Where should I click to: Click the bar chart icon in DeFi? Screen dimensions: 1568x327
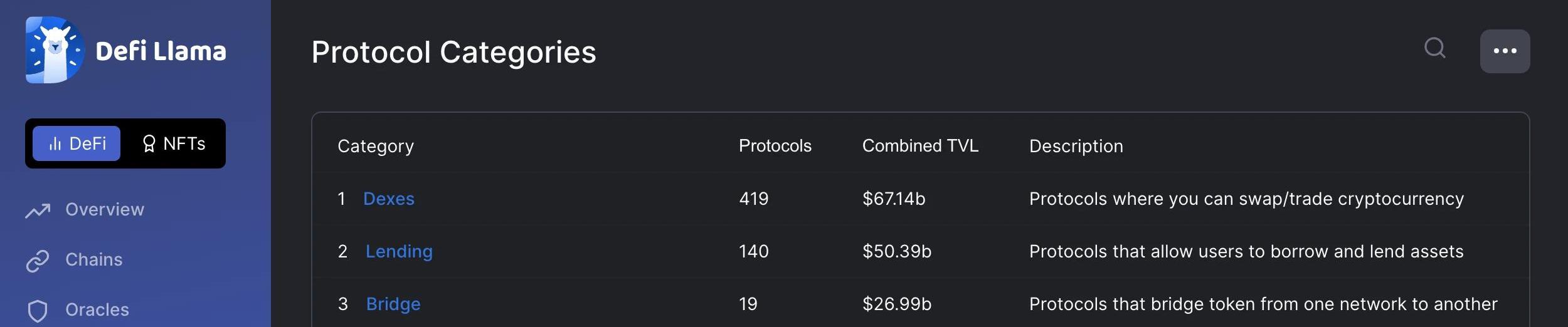click(x=55, y=144)
